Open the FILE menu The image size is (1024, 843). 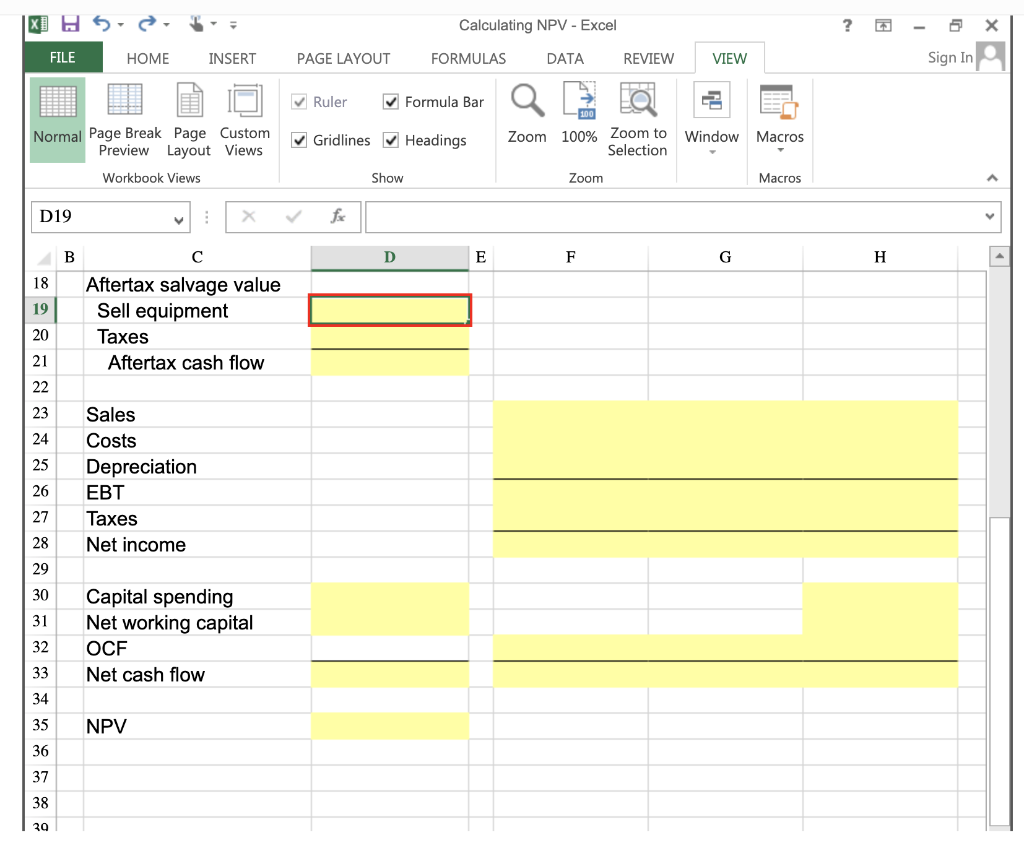[x=62, y=58]
